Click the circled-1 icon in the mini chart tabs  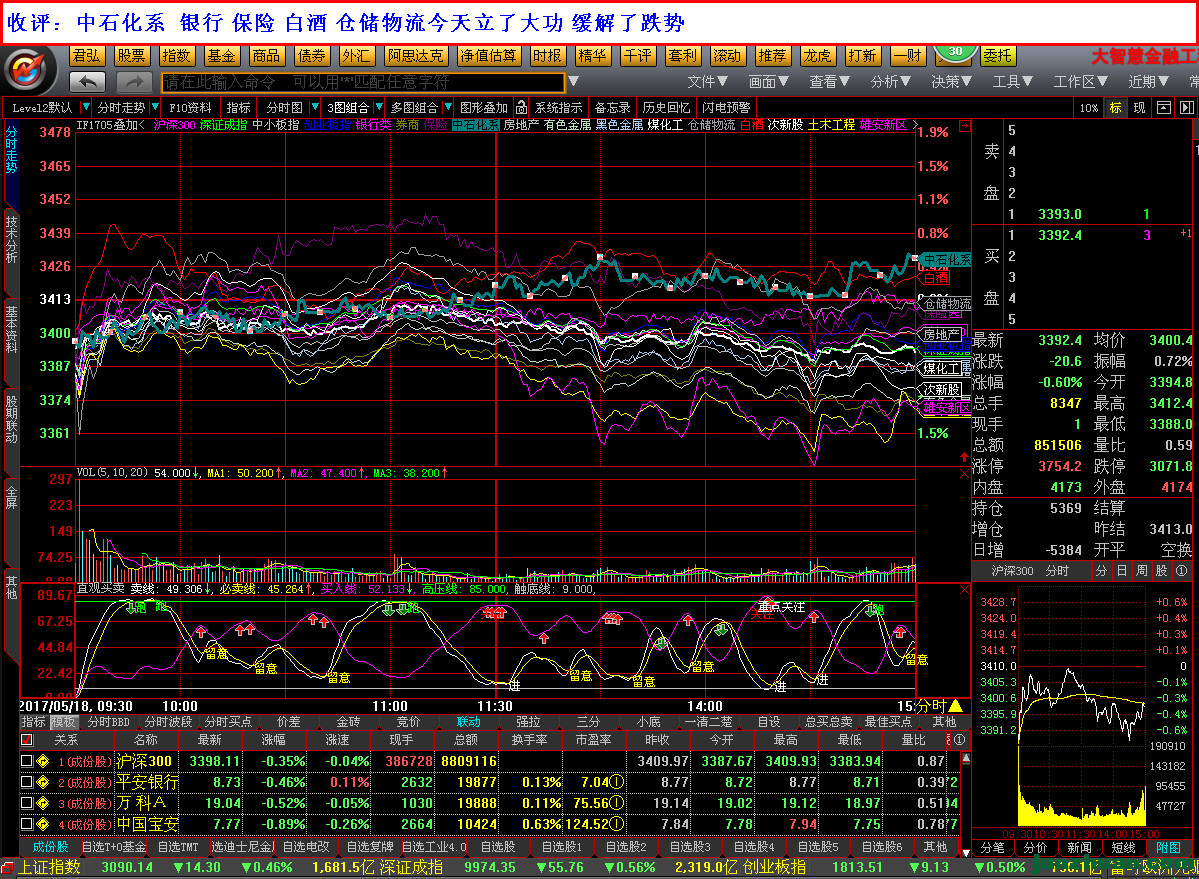coord(1181,571)
